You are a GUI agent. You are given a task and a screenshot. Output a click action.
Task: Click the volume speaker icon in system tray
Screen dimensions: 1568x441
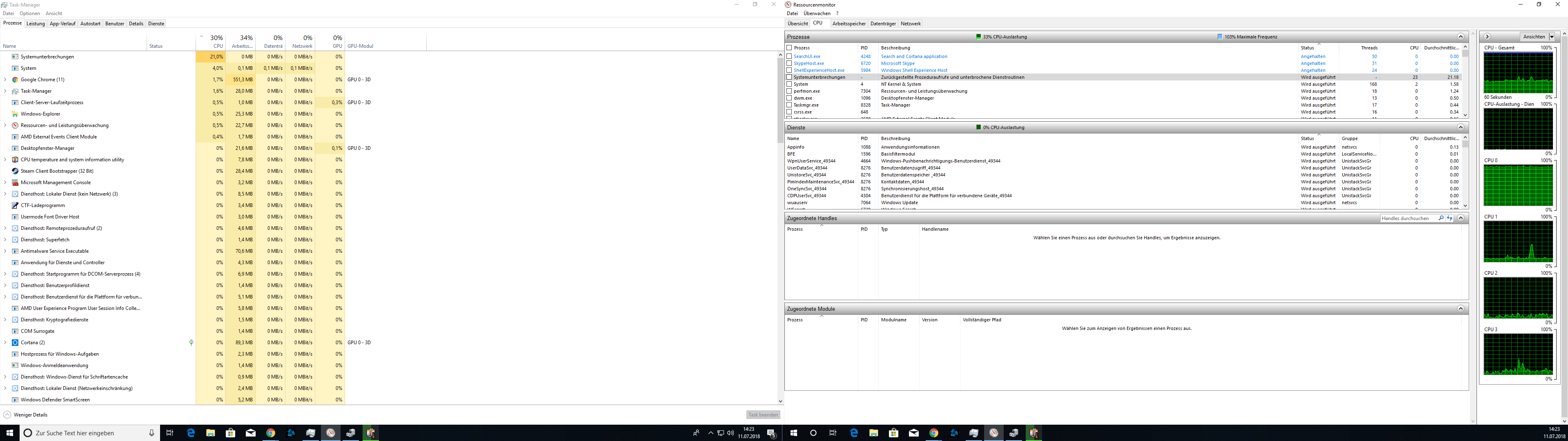730,433
